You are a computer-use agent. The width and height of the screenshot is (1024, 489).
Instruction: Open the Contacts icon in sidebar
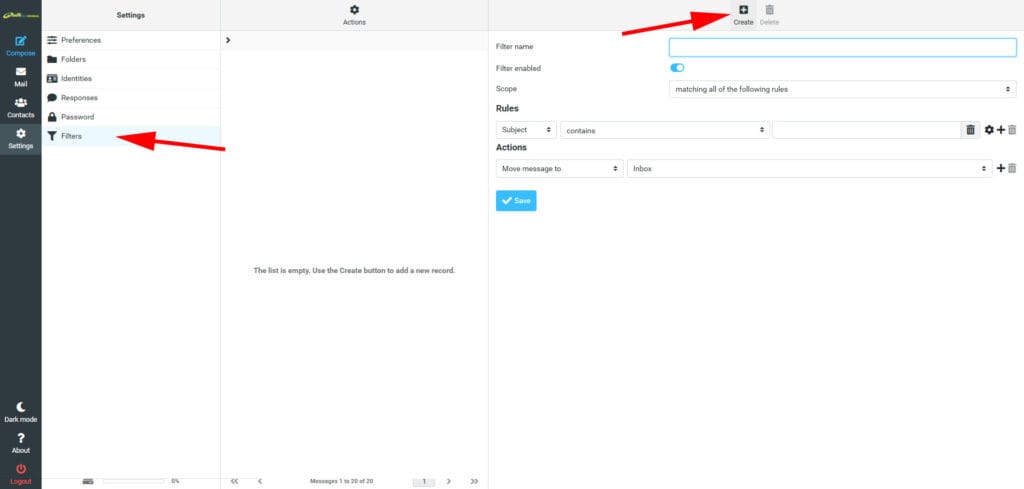(20, 107)
